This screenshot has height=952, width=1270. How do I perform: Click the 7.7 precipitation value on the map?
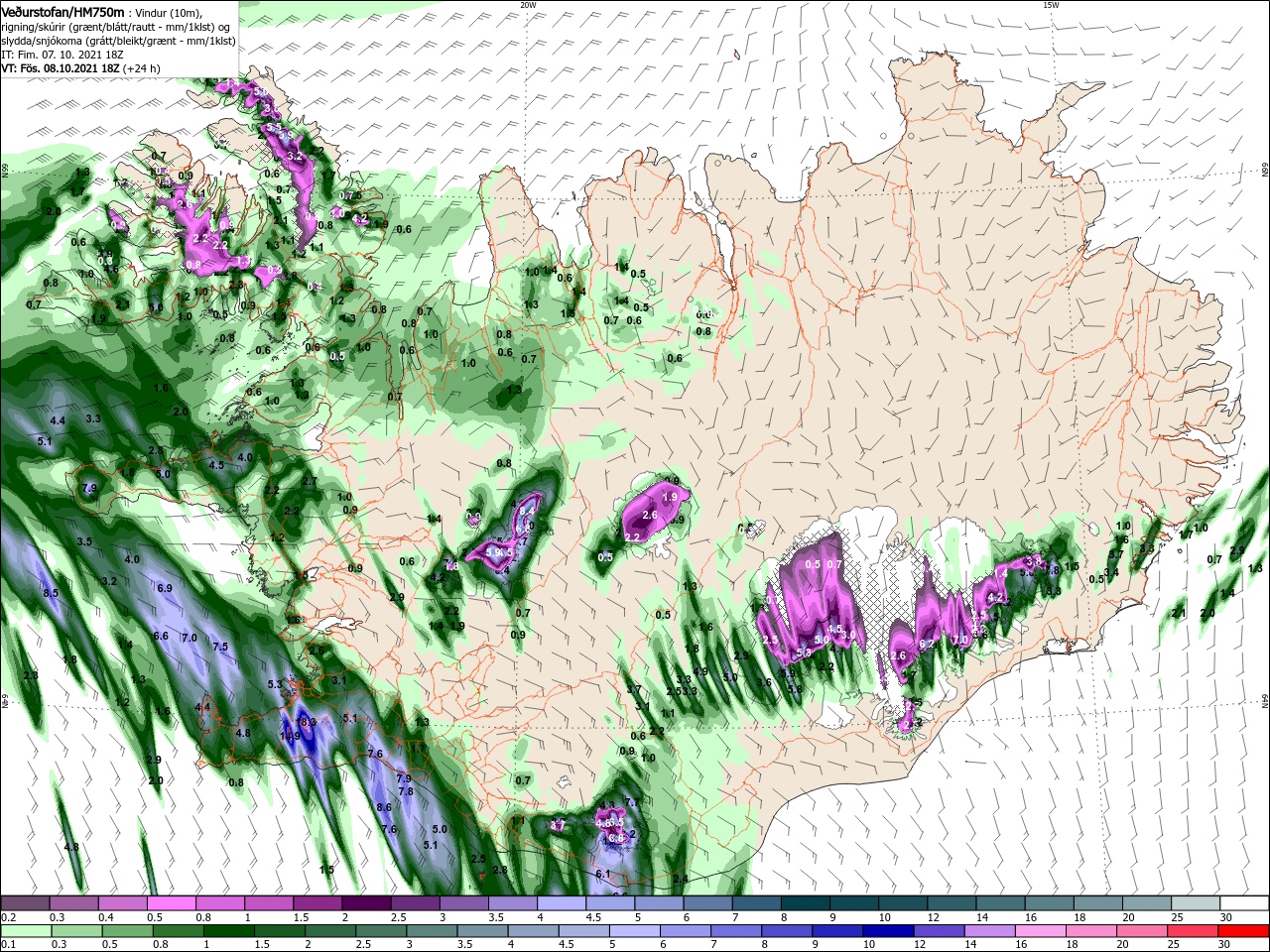(x=631, y=801)
